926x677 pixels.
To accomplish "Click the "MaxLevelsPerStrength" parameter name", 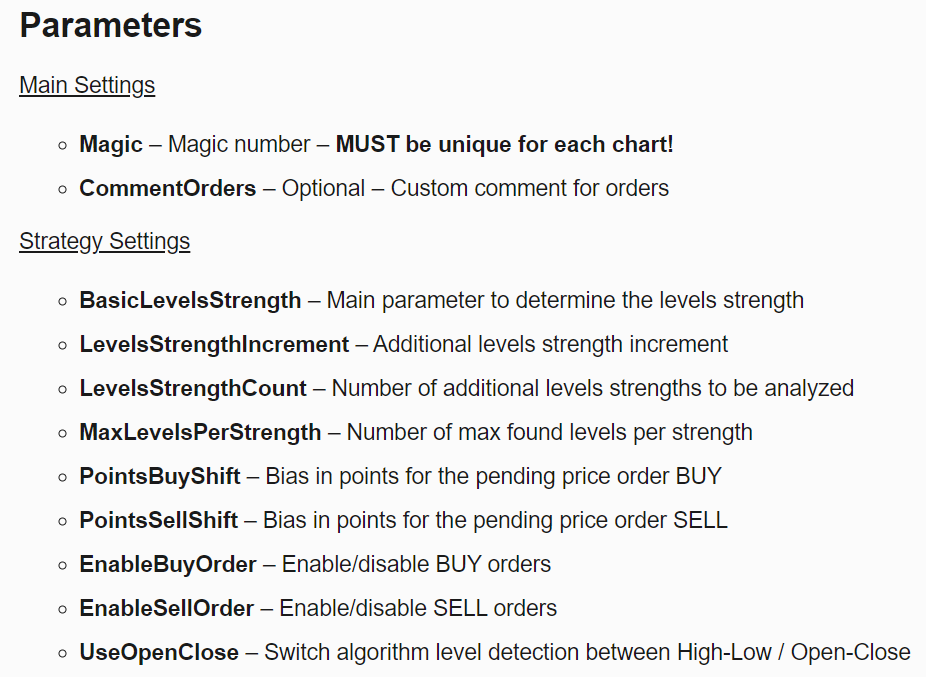I will coord(200,432).
